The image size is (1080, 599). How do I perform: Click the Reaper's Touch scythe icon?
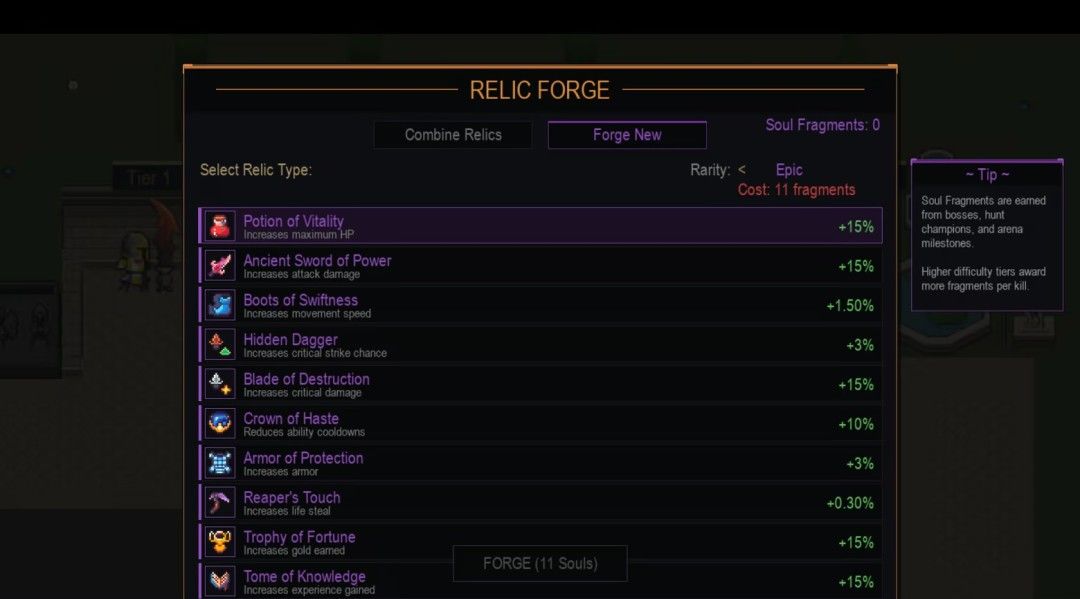coord(220,502)
